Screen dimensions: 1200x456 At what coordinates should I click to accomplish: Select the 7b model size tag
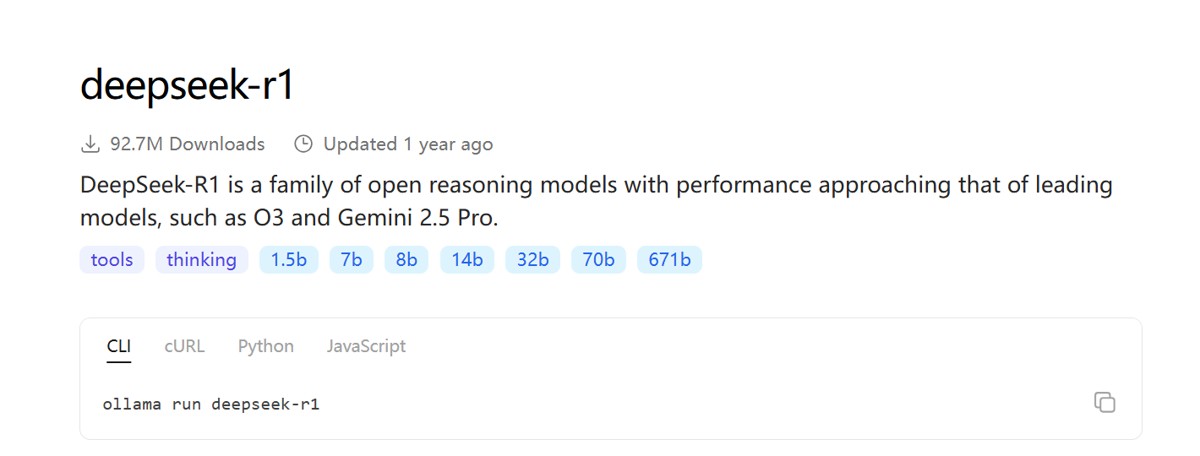click(x=351, y=260)
